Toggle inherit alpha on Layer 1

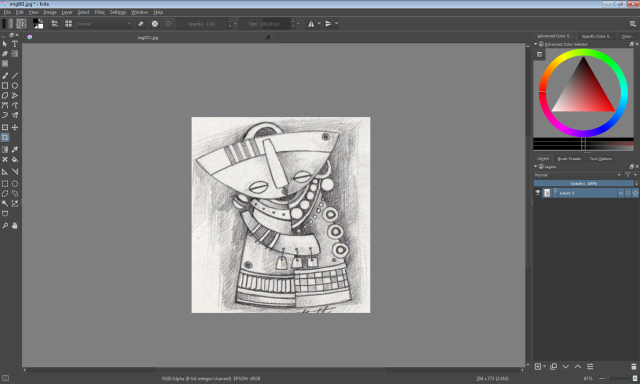pos(628,193)
